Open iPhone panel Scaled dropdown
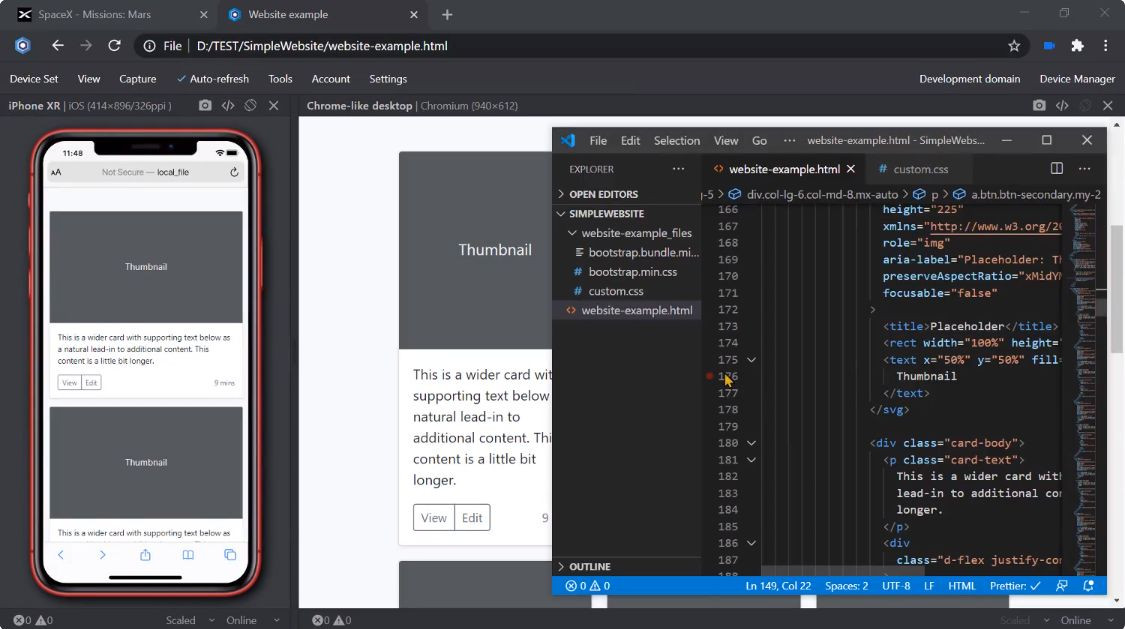This screenshot has width=1125, height=629. tap(190, 620)
